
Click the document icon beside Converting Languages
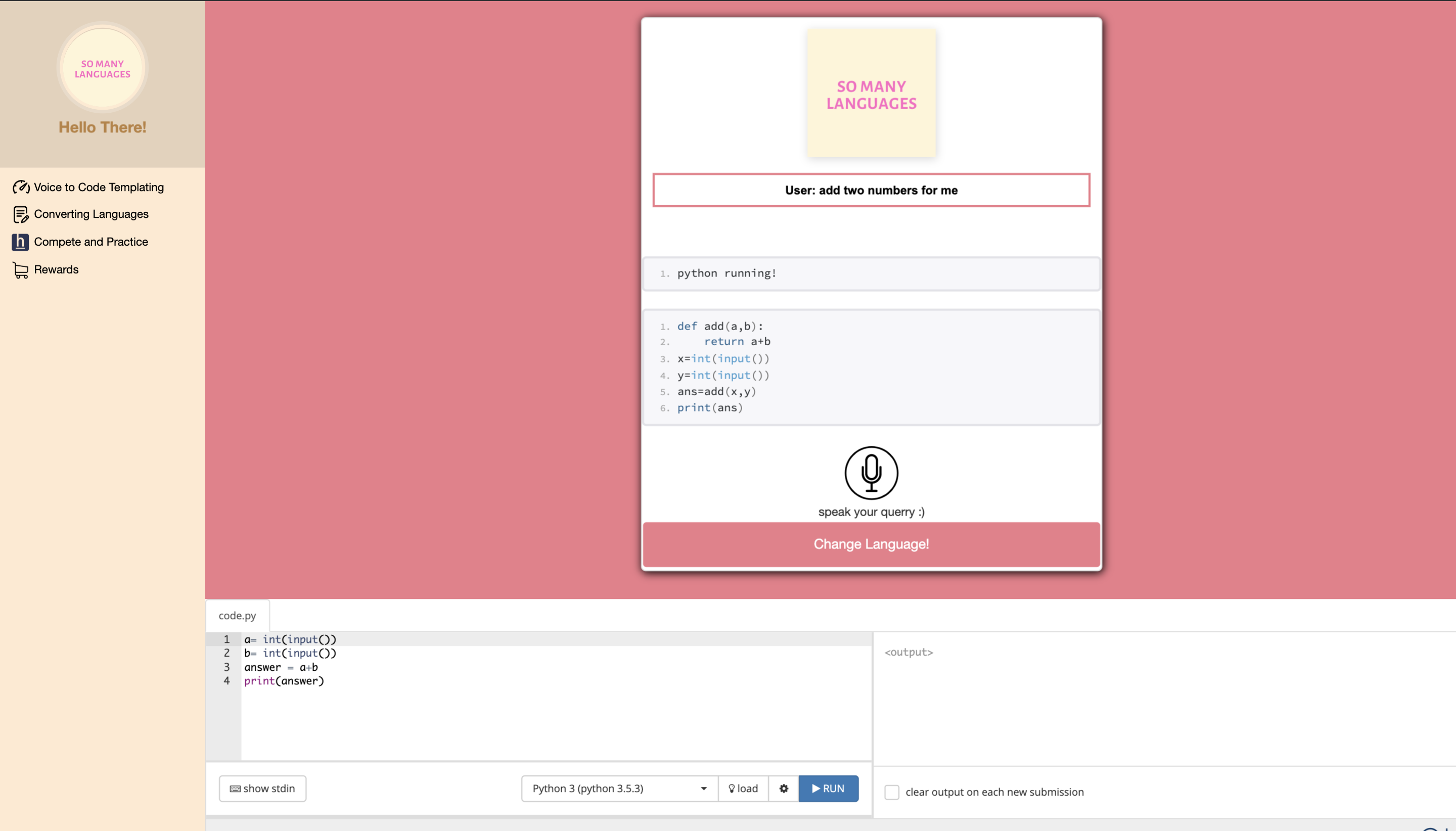coord(21,215)
